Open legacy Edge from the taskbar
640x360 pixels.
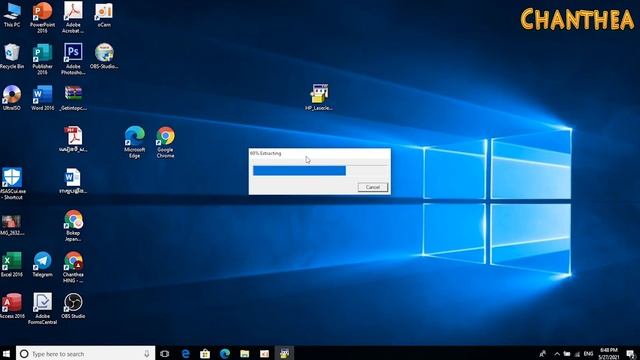point(185,353)
